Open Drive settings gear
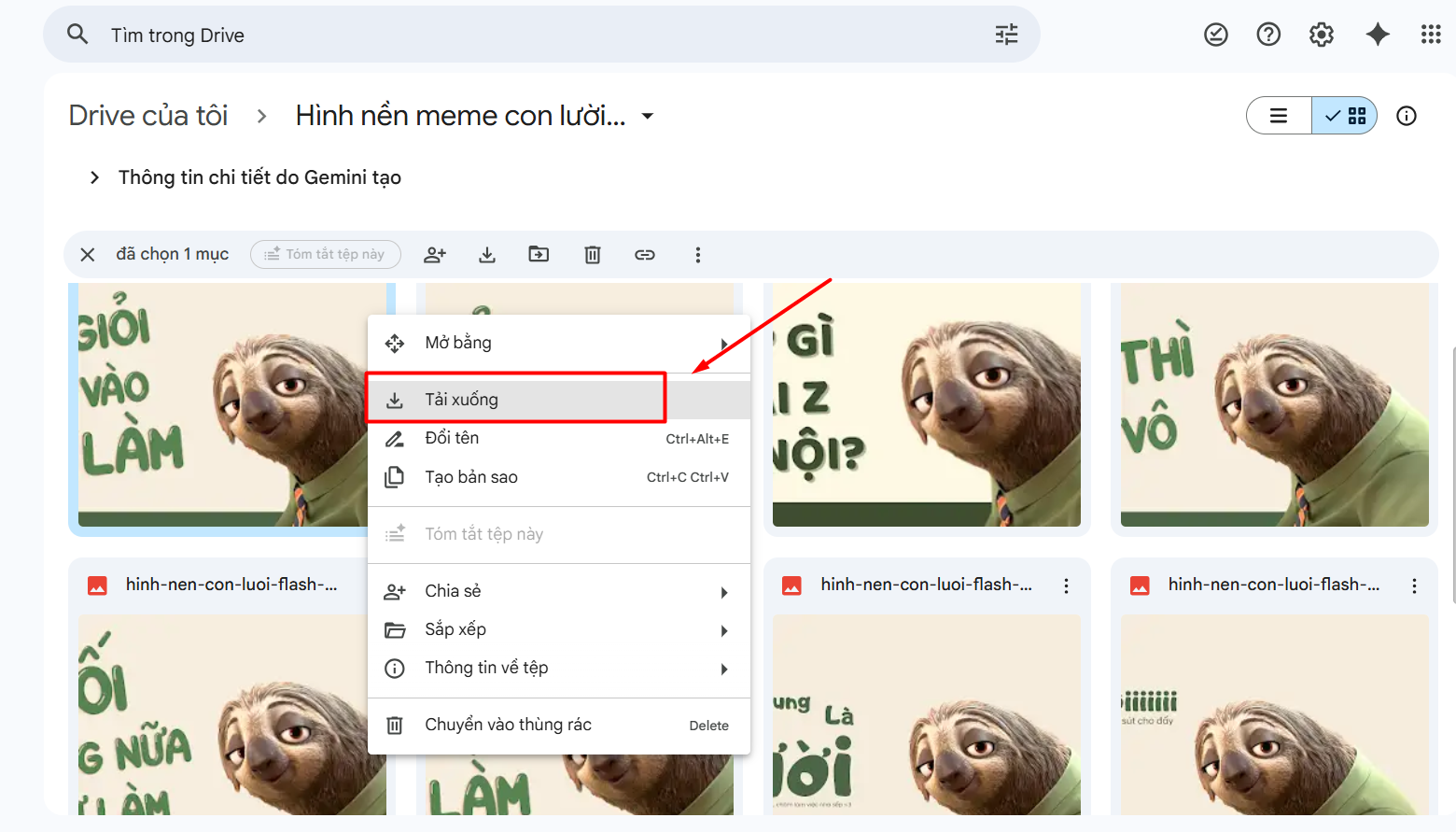The height and width of the screenshot is (832, 1456). [1322, 35]
